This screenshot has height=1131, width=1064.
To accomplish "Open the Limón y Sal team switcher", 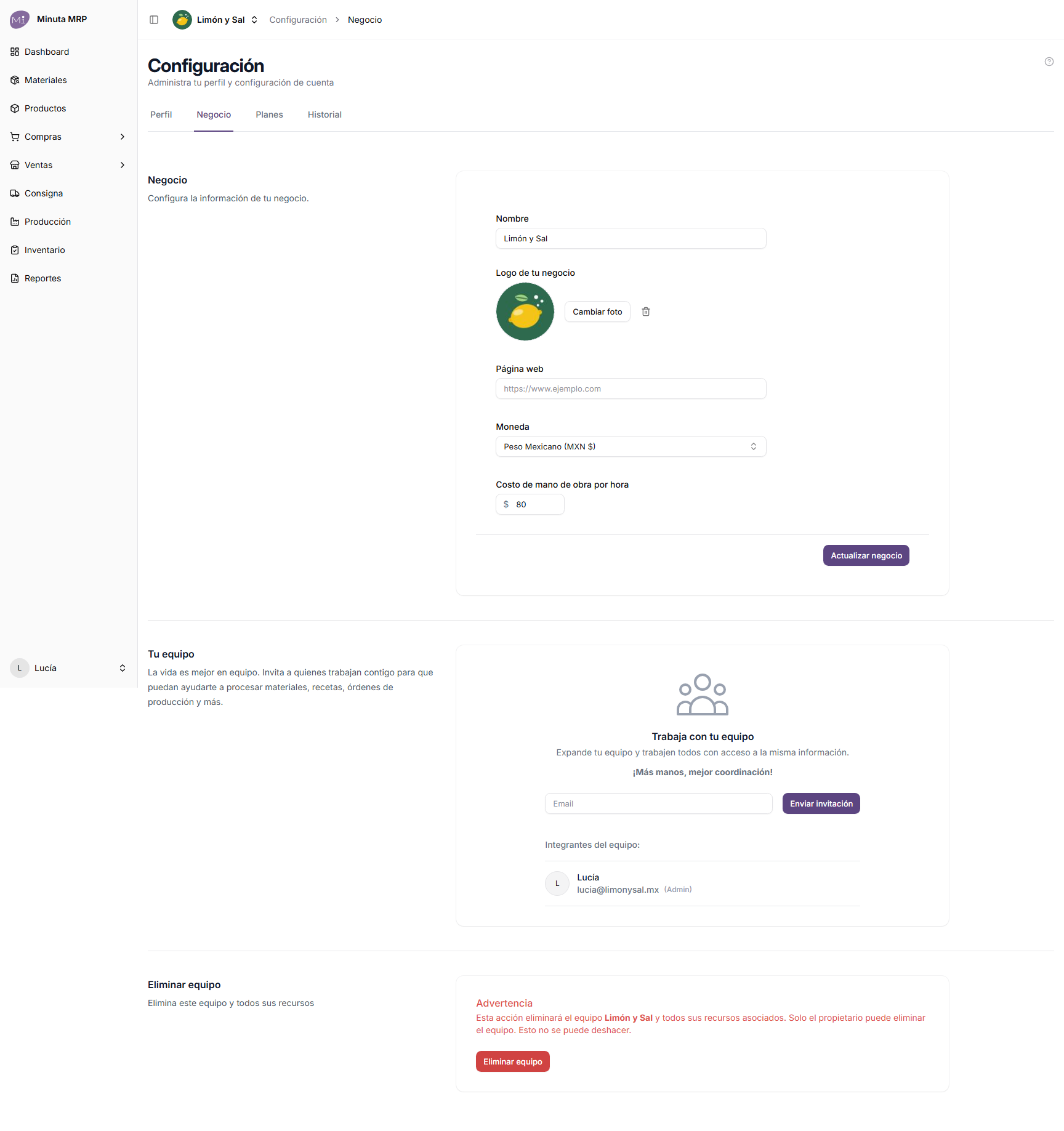I will point(216,20).
